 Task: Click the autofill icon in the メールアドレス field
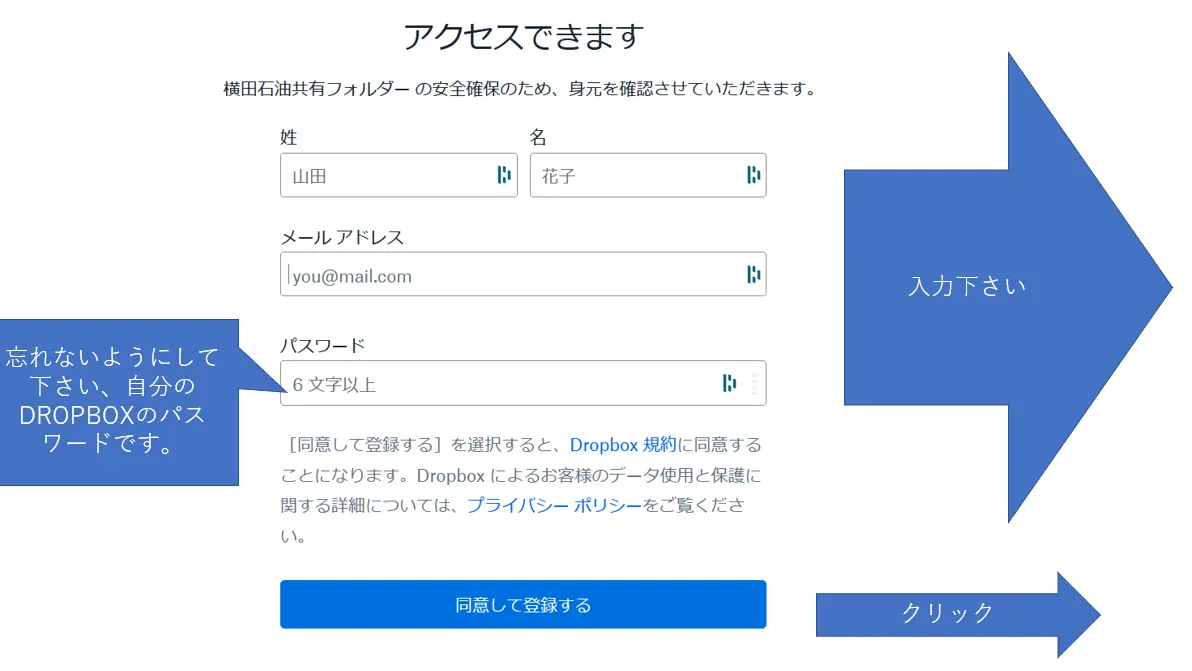pyautogui.click(x=753, y=274)
